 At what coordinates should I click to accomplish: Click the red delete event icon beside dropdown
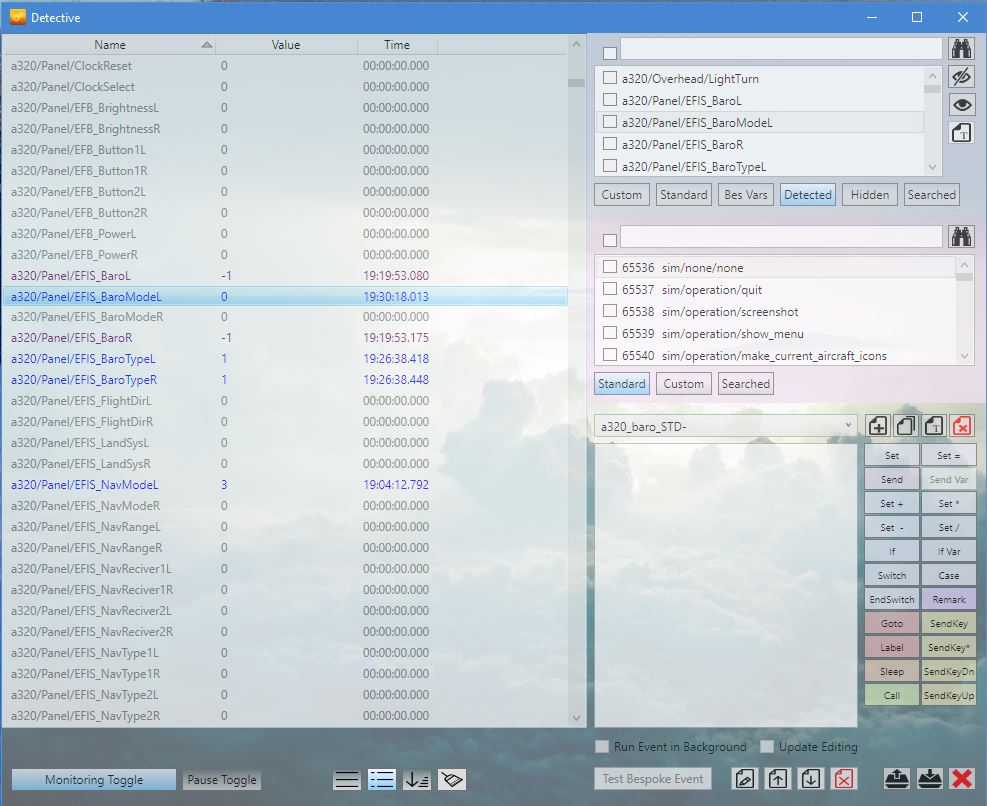[x=961, y=426]
